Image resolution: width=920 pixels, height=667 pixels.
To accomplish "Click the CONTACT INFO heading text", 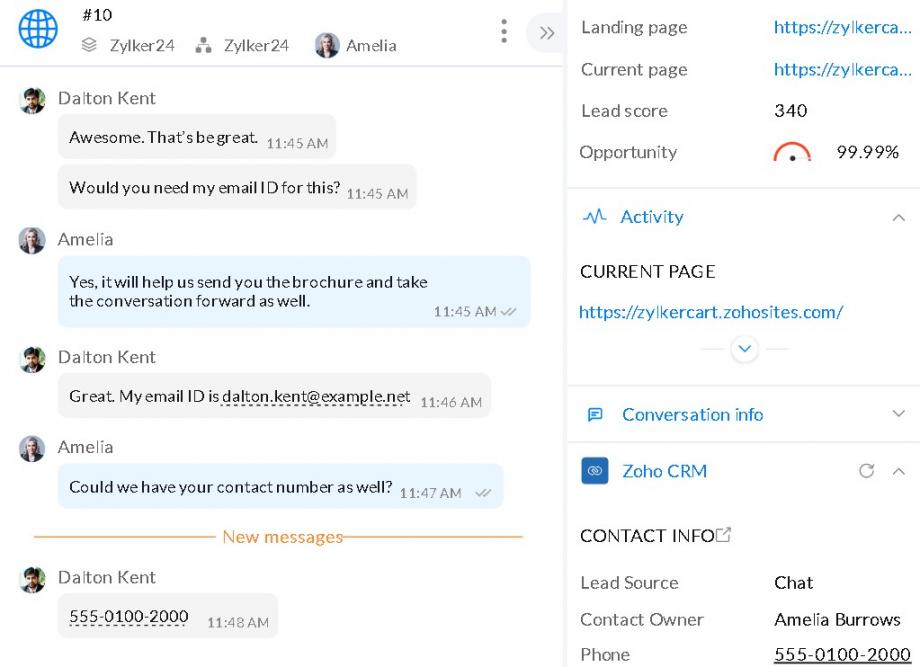I will [x=647, y=536].
